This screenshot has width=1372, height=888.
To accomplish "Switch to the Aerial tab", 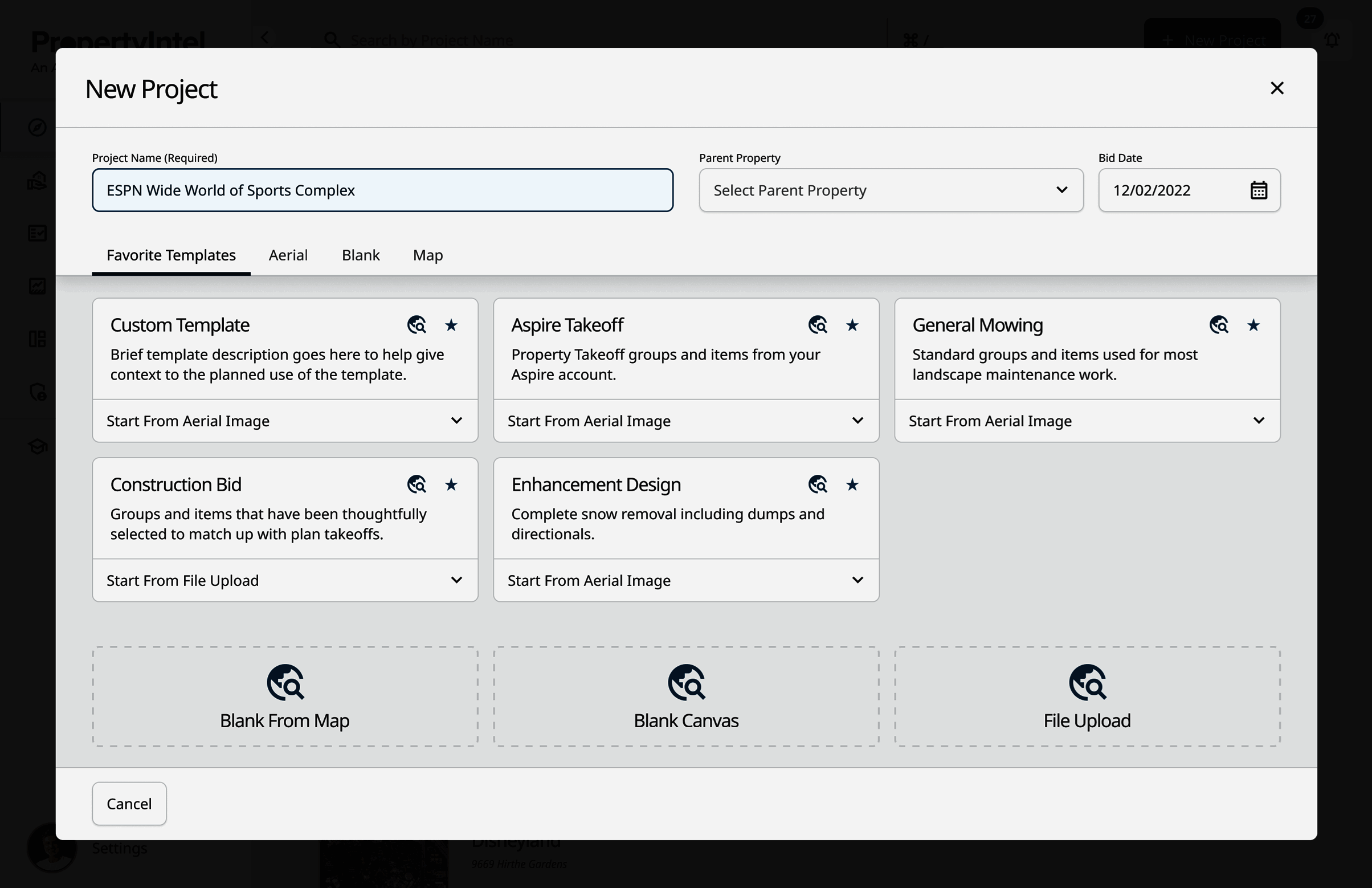I will tap(288, 255).
